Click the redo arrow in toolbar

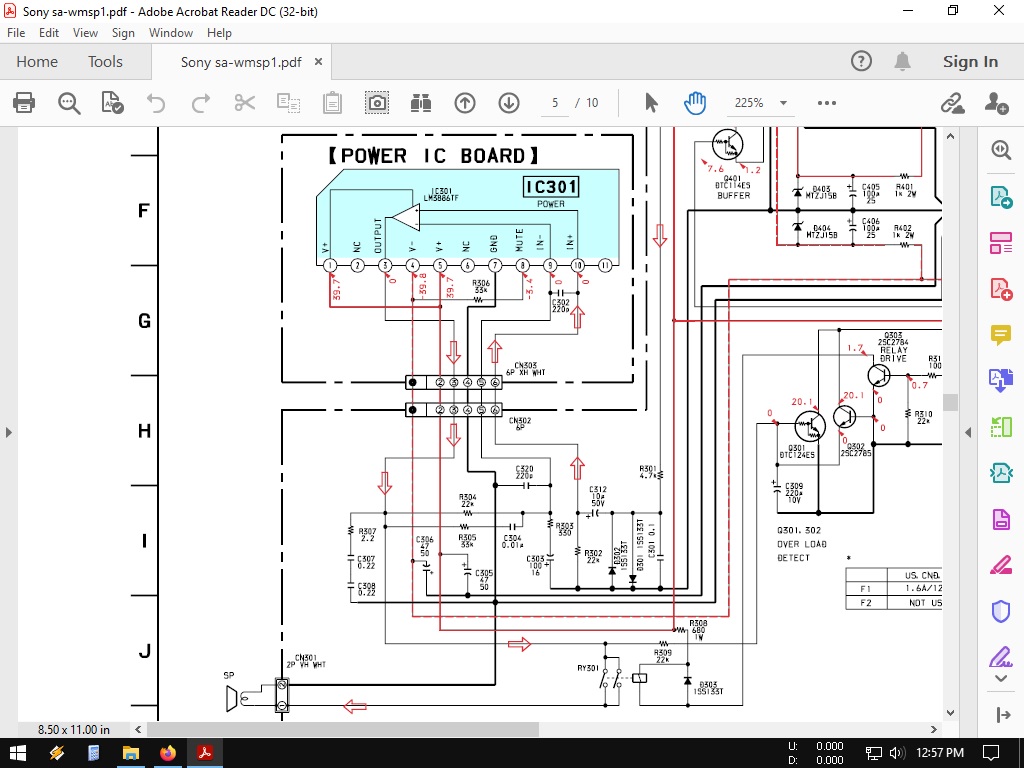tap(200, 103)
